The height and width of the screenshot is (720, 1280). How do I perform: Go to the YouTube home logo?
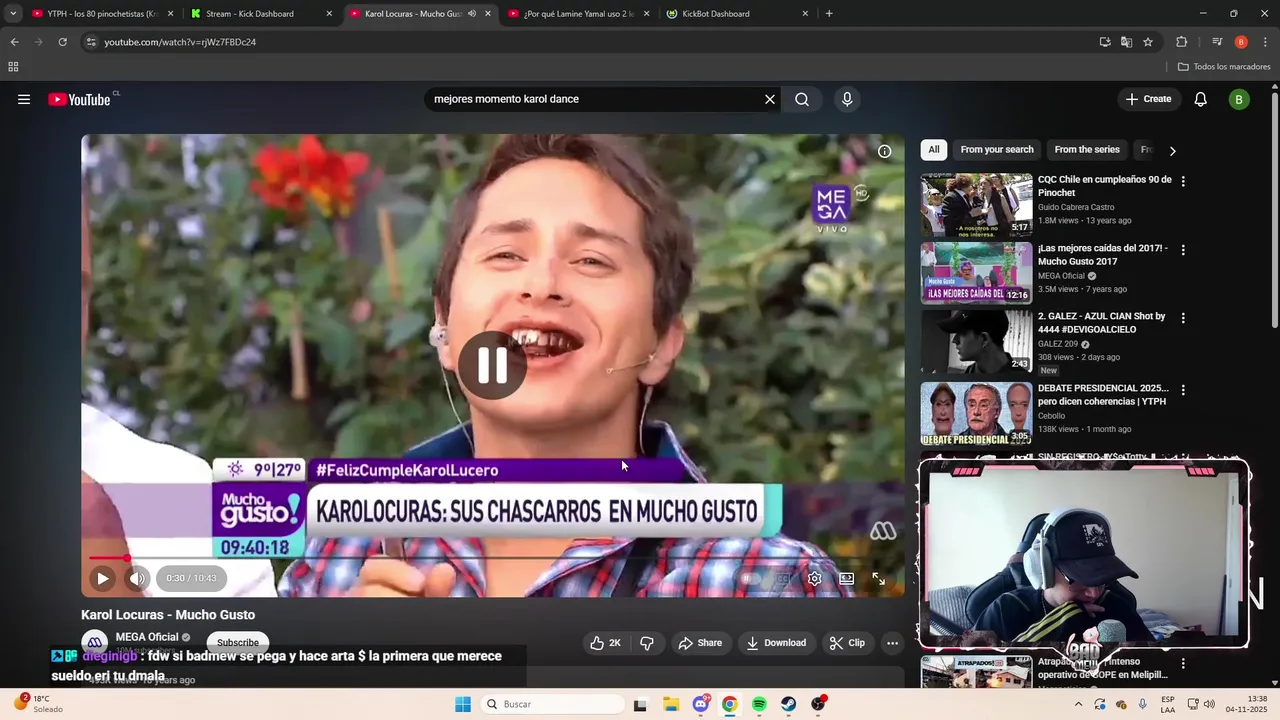click(80, 99)
